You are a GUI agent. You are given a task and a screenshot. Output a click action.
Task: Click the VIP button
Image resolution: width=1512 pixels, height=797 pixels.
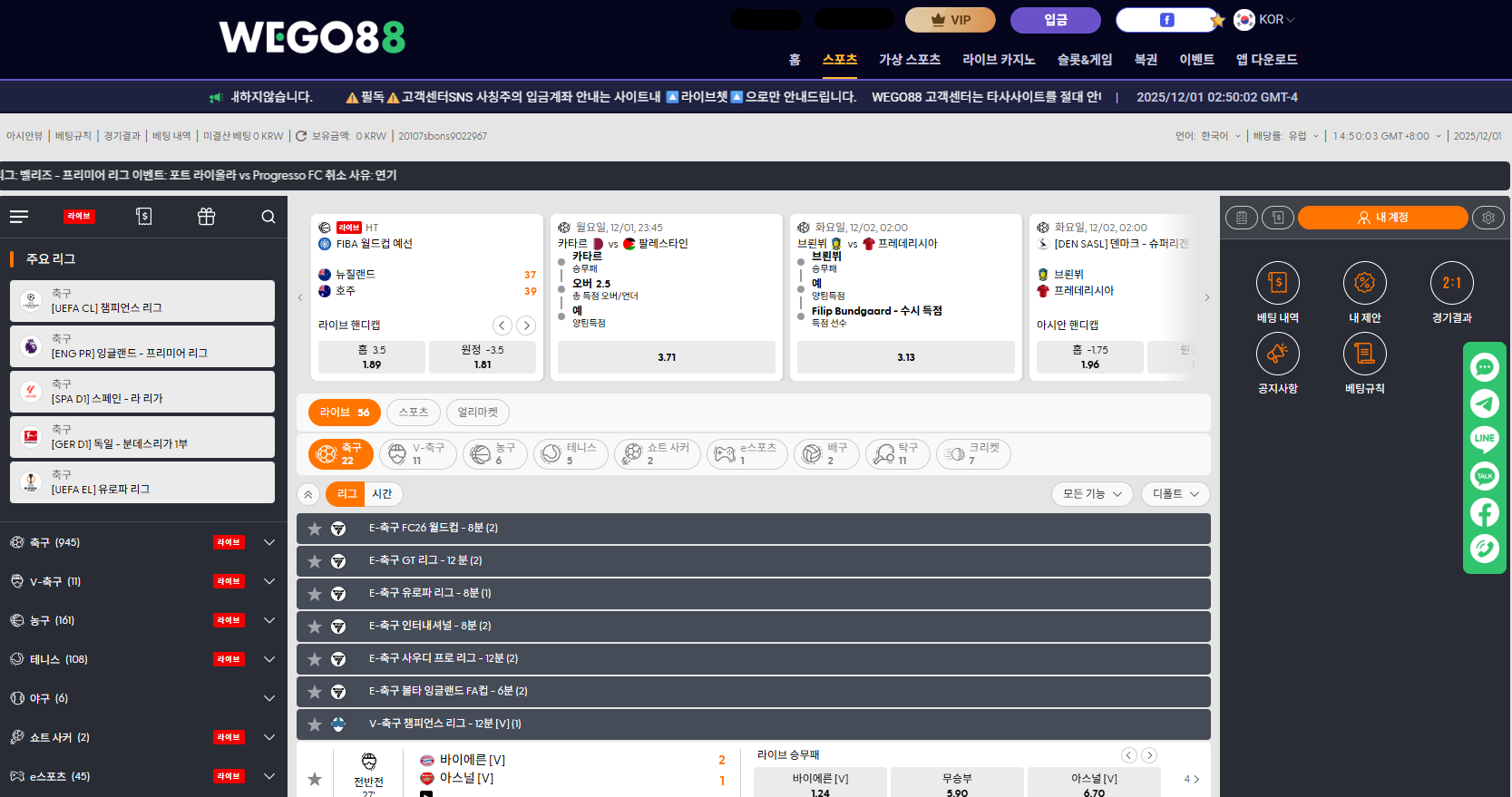(951, 20)
